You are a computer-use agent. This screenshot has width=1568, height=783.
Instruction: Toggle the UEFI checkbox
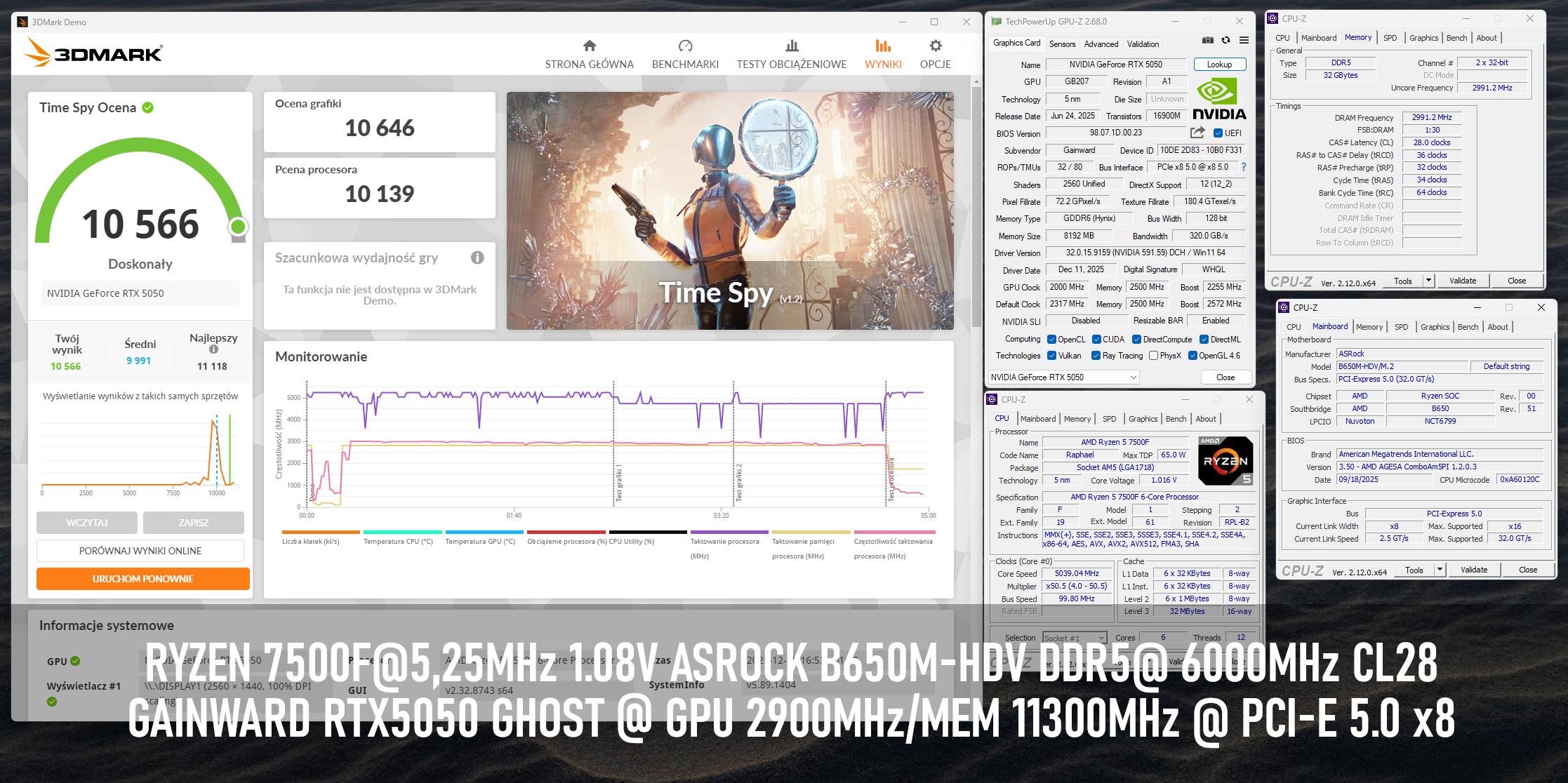pos(1218,133)
